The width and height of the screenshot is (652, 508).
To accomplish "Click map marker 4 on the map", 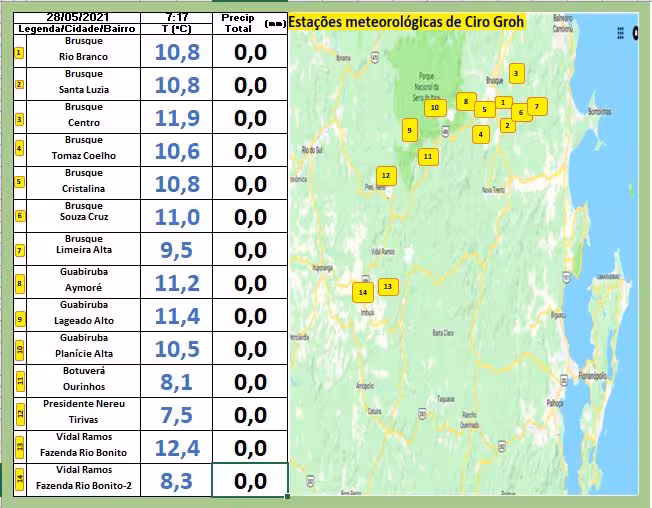I will [x=481, y=134].
